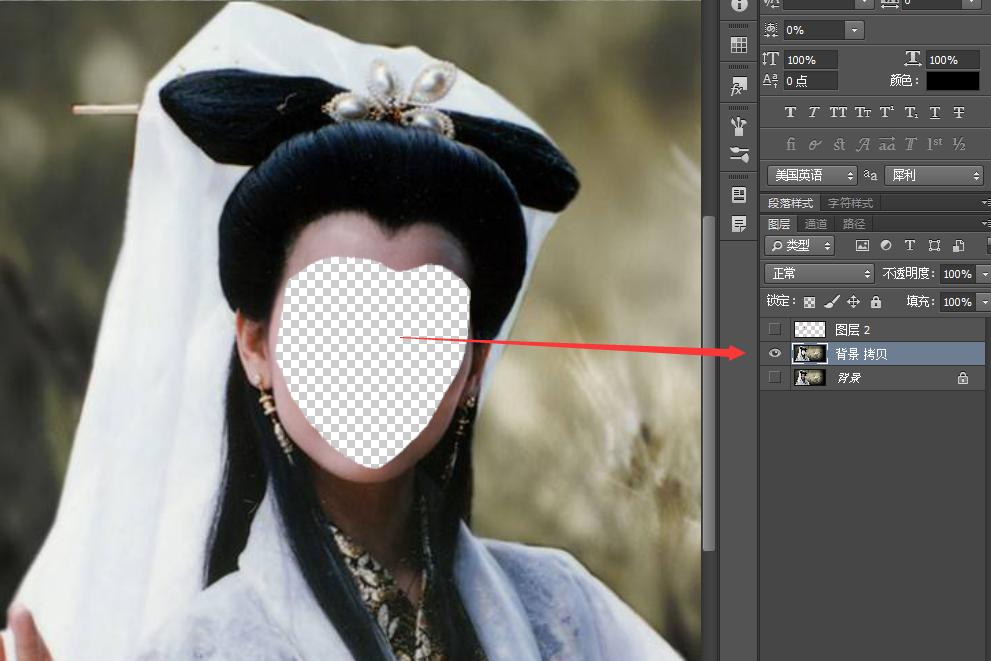Open the Styles (fx) panel icon

(x=739, y=87)
